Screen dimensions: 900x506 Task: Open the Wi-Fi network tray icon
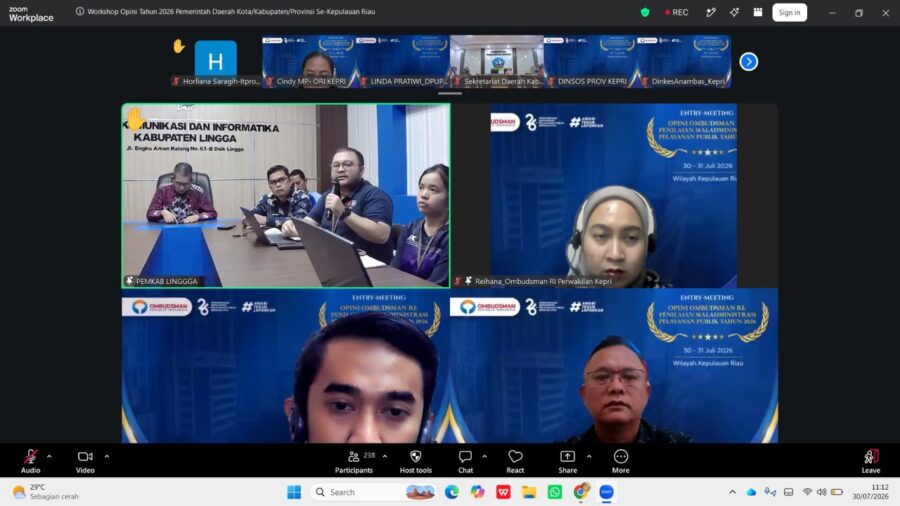pyautogui.click(x=807, y=492)
